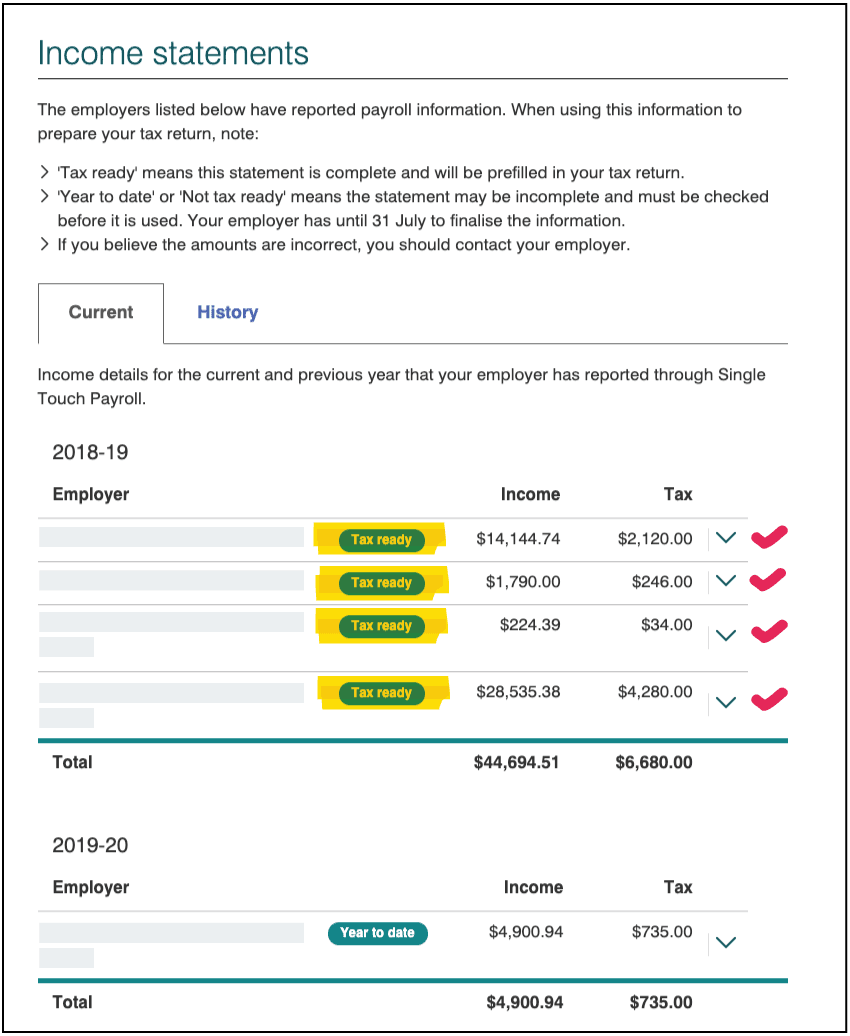Click Tax ready badge beside $1,790.00
This screenshot has width=850, height=1036.
[382, 583]
